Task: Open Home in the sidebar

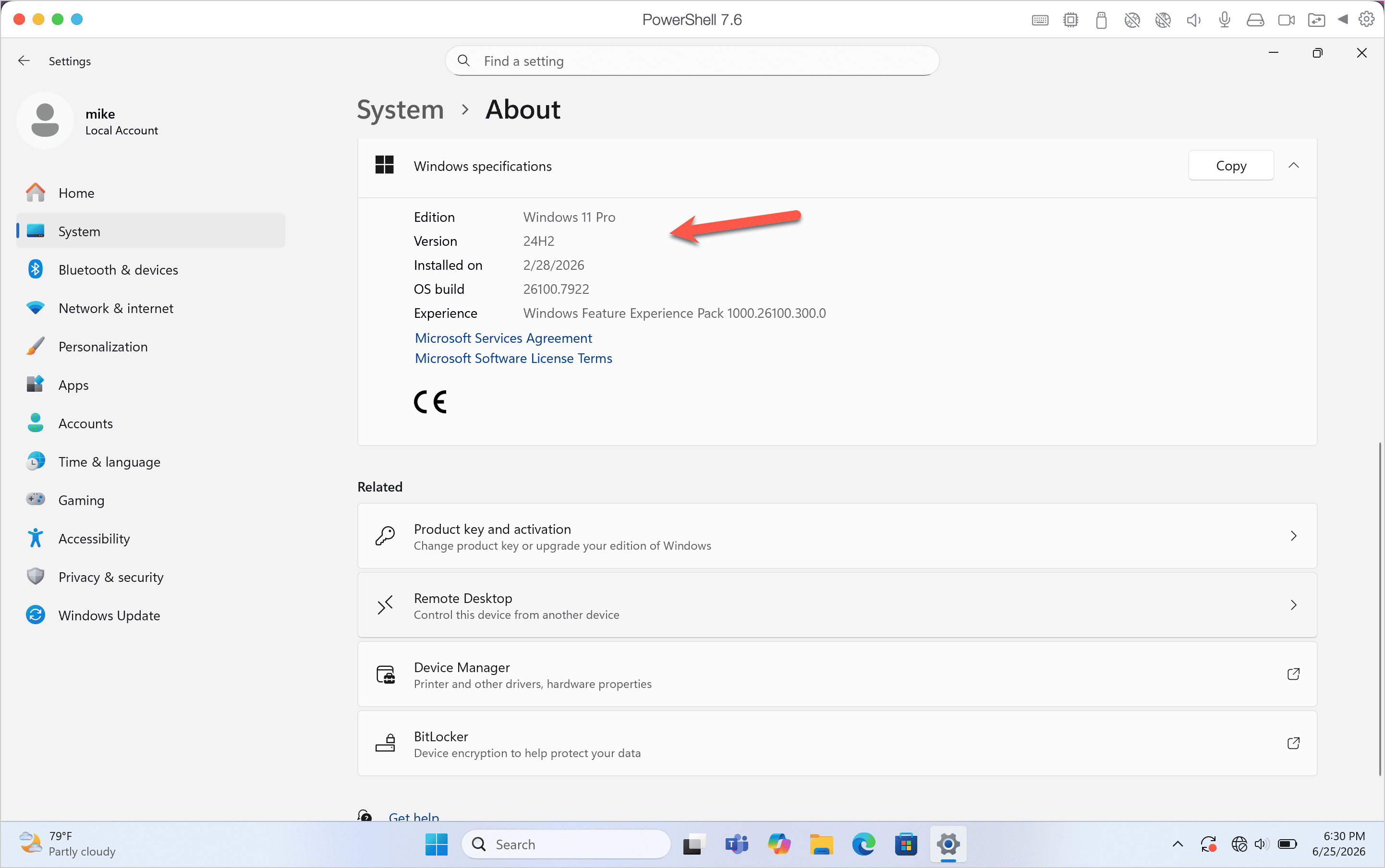Action: pos(150,193)
